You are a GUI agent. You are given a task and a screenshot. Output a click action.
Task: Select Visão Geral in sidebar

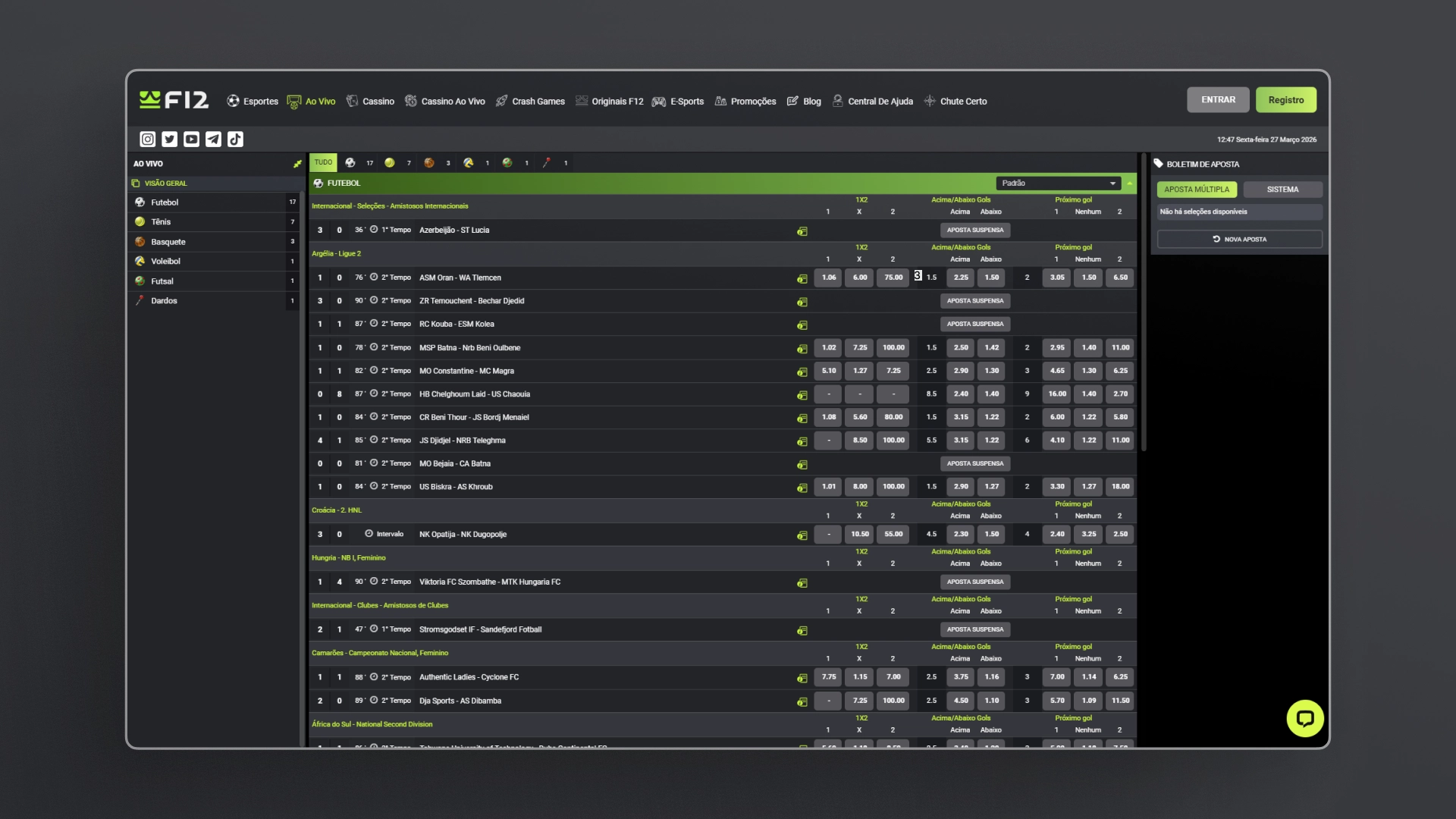(x=215, y=184)
